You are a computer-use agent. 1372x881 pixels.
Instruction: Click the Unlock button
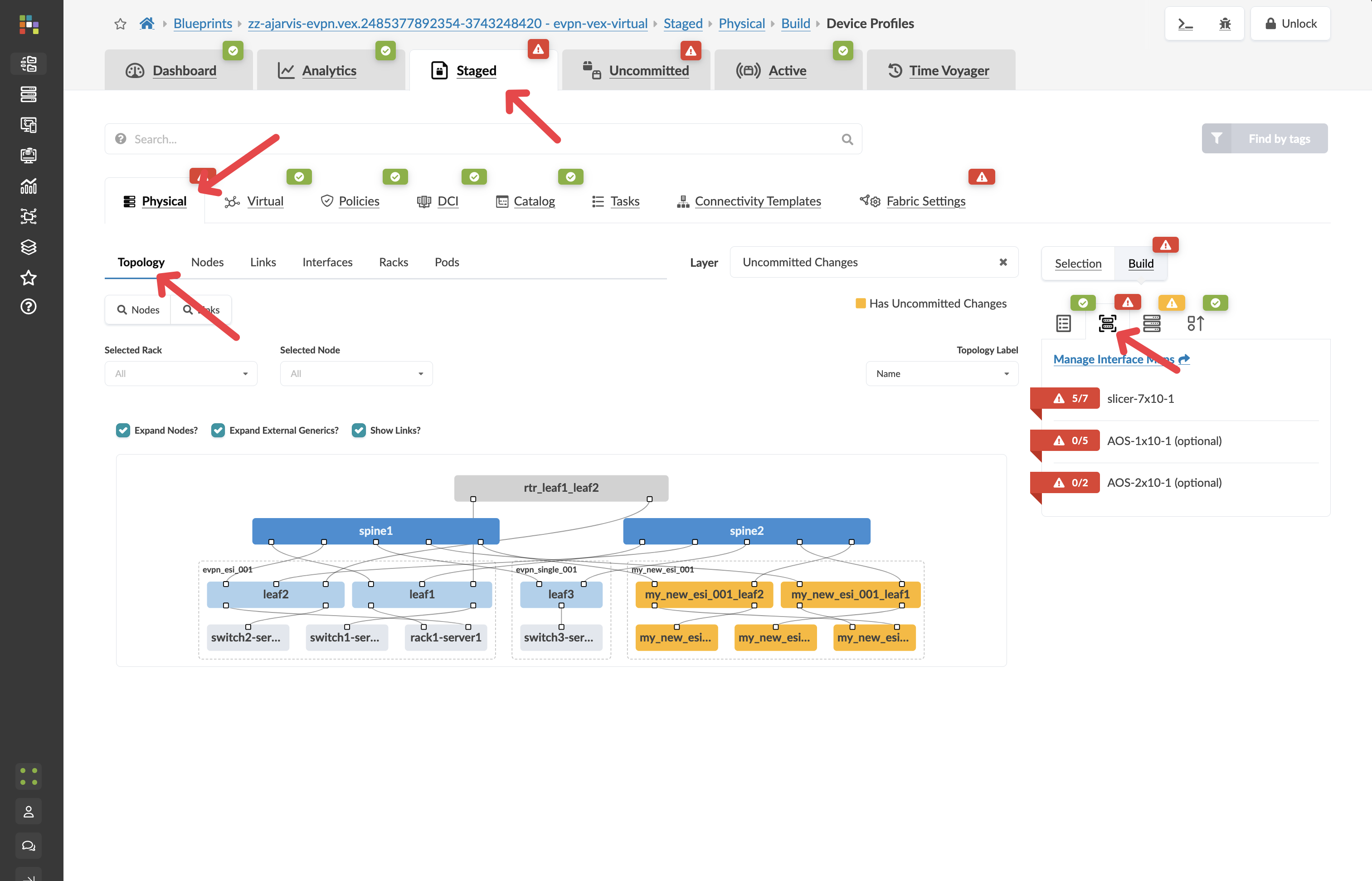point(1290,24)
